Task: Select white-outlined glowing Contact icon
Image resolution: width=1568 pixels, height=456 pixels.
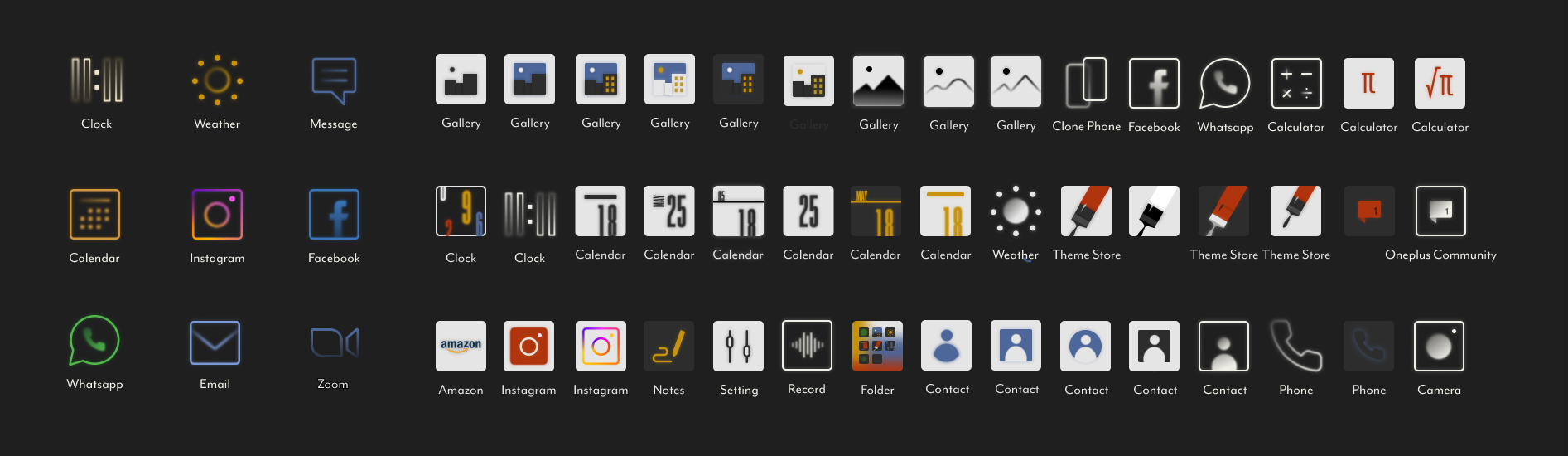Action: point(1224,346)
